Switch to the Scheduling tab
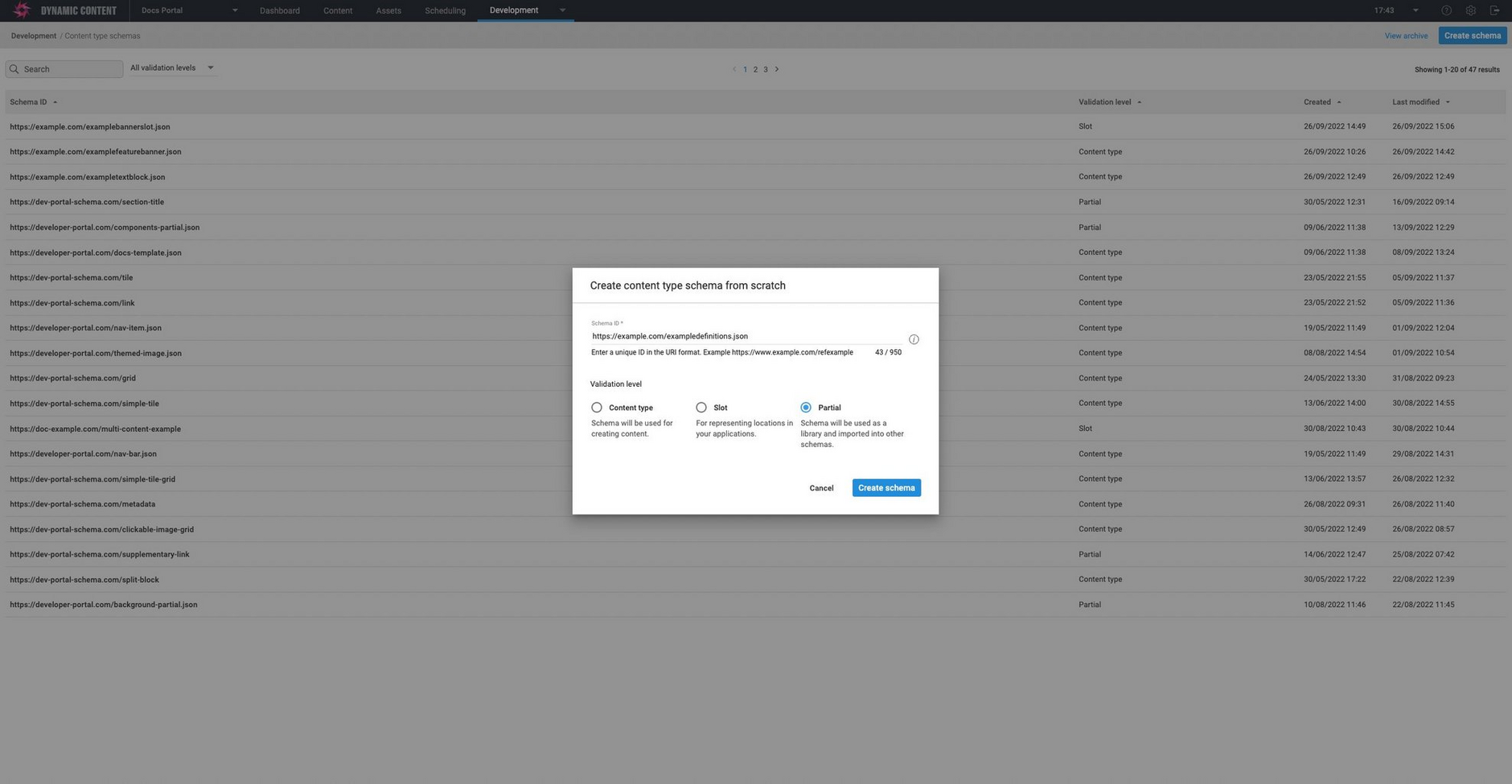The height and width of the screenshot is (784, 1512). click(446, 10)
